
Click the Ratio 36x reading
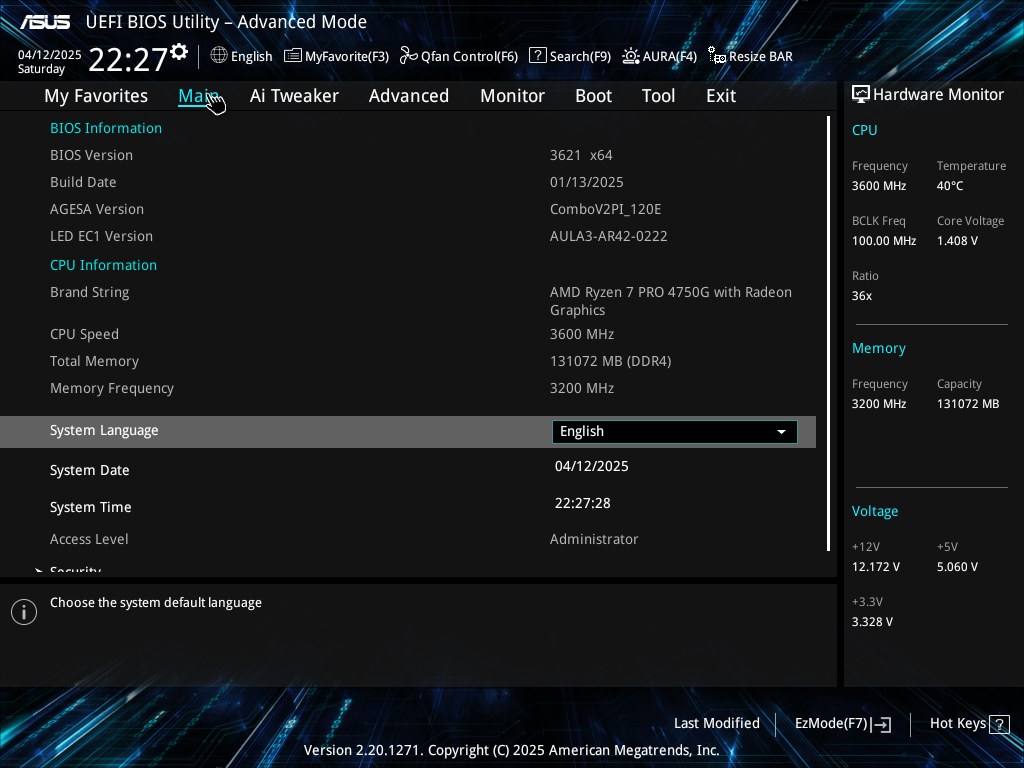861,296
